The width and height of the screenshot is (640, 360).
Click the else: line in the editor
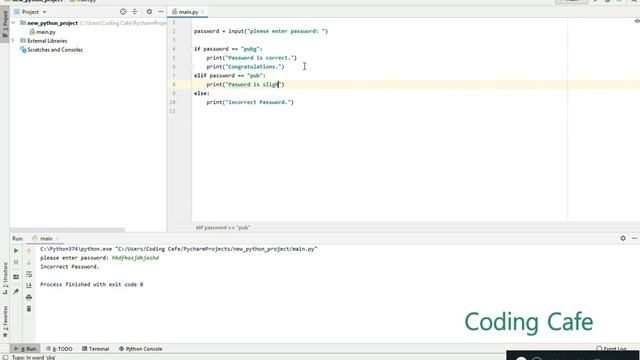tap(202, 93)
